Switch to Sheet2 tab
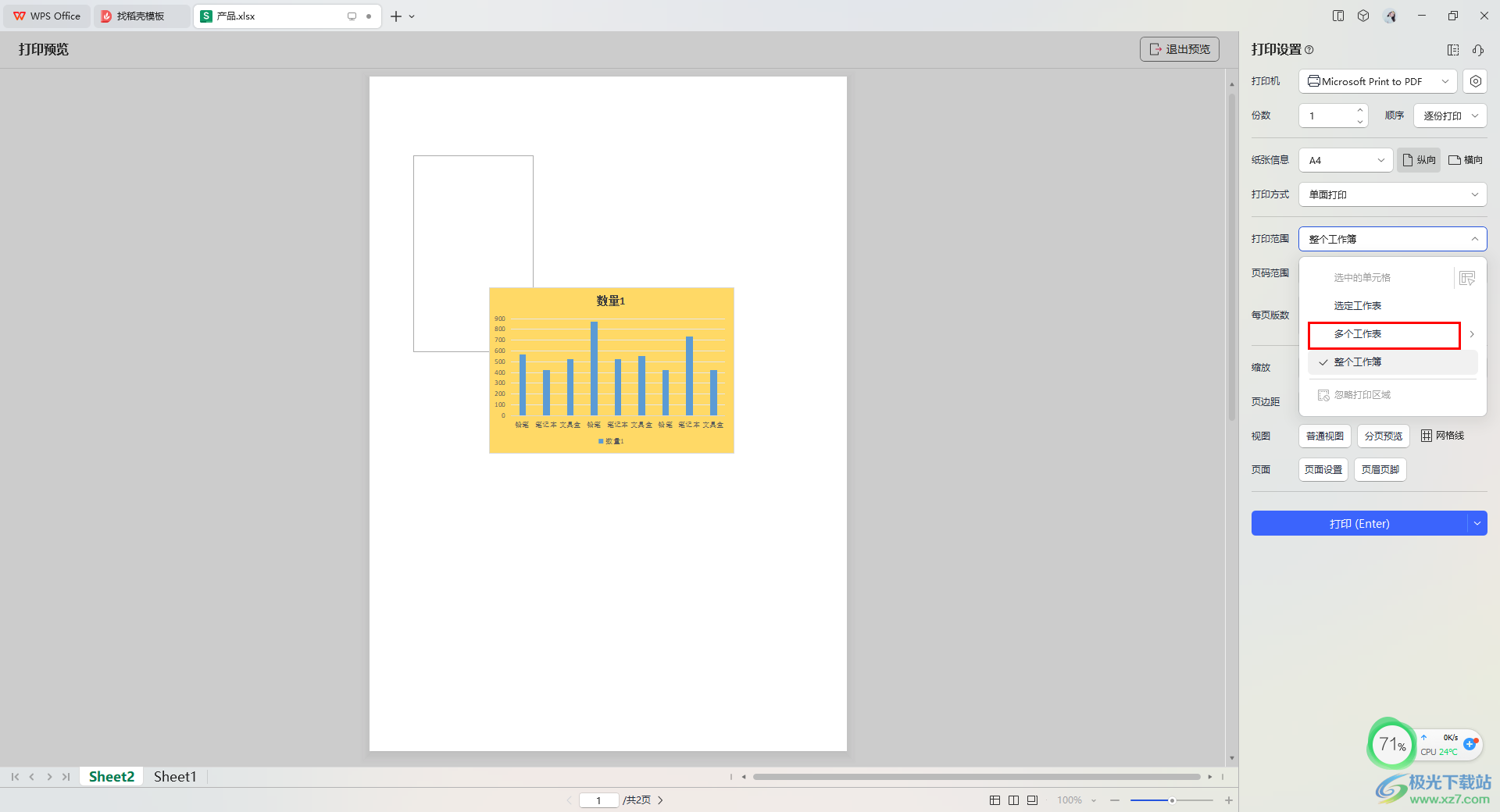Image resolution: width=1500 pixels, height=812 pixels. (x=112, y=777)
